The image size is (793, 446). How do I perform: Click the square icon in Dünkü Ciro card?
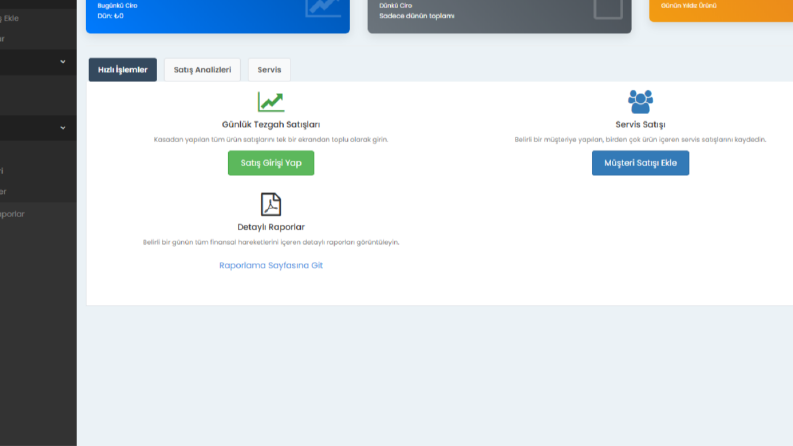tap(608, 9)
